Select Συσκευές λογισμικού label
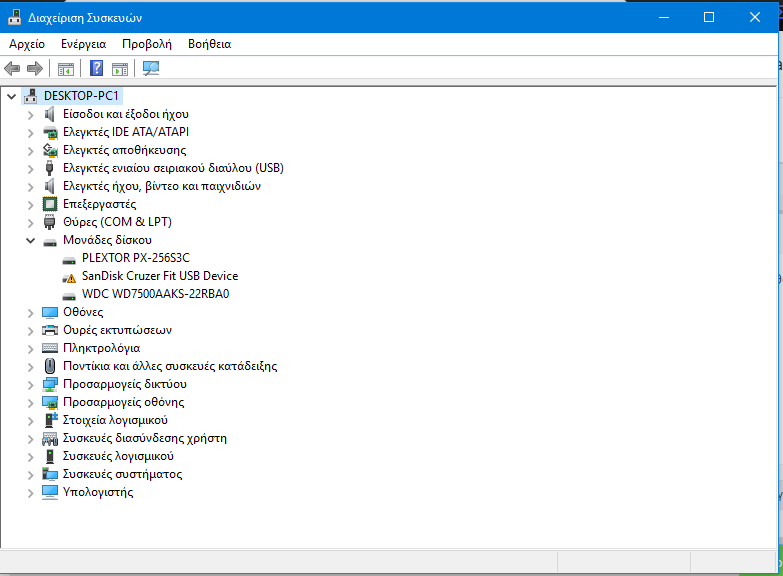 tap(118, 456)
